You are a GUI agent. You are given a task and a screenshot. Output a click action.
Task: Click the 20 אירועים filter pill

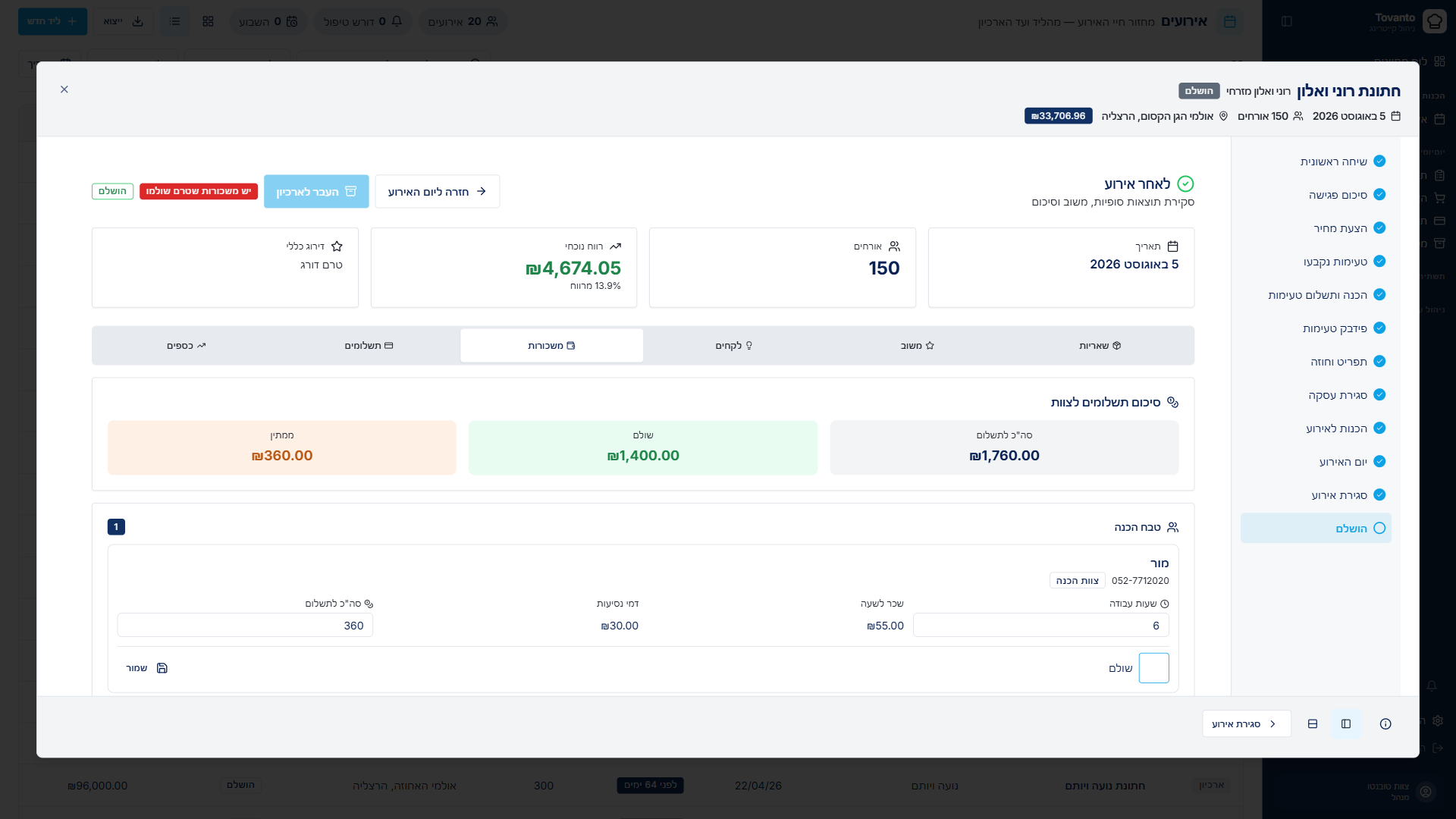(463, 21)
